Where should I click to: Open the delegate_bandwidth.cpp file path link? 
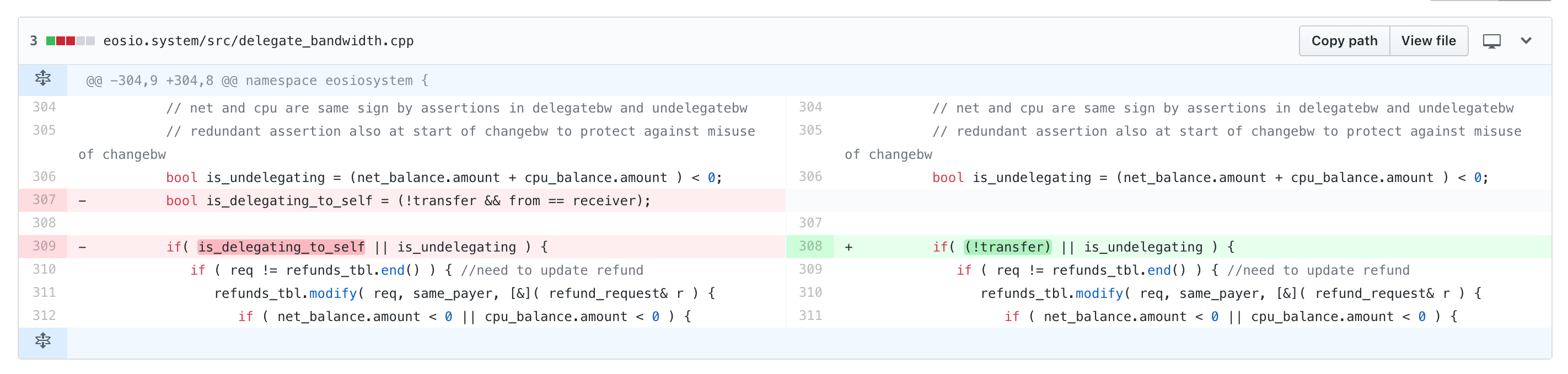coord(258,41)
